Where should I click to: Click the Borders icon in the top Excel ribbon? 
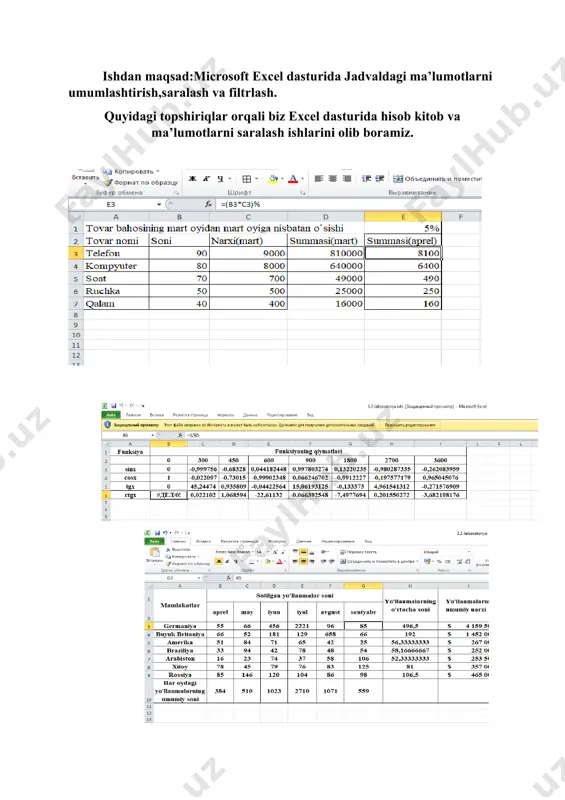coord(247,179)
